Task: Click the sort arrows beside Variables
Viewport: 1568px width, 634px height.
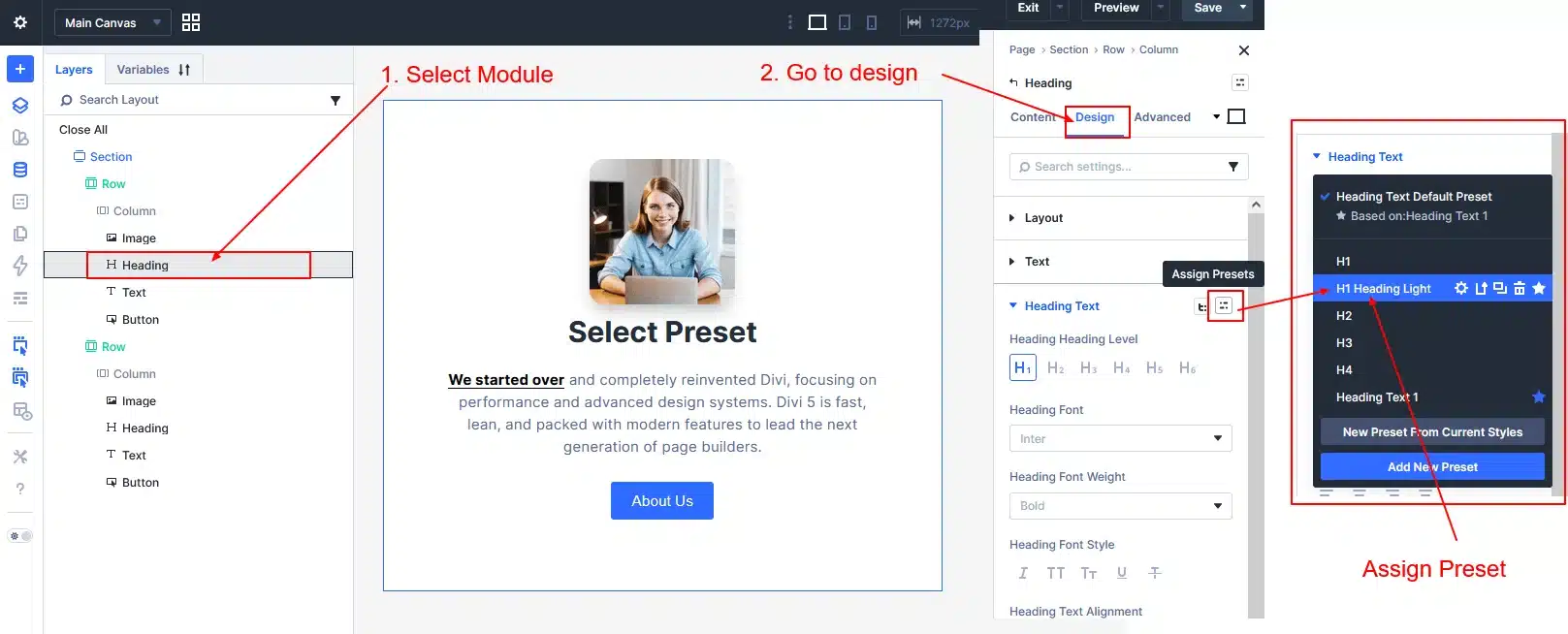Action: click(184, 70)
